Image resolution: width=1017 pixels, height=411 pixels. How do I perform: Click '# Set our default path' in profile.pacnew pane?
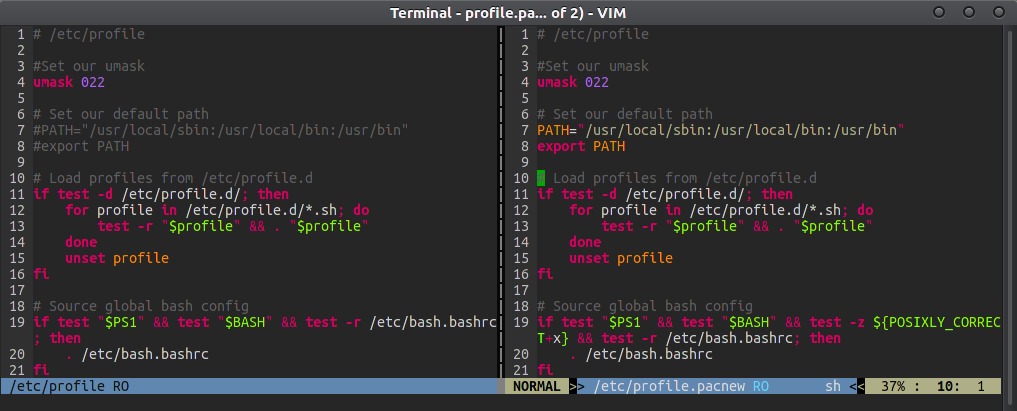click(x=625, y=114)
